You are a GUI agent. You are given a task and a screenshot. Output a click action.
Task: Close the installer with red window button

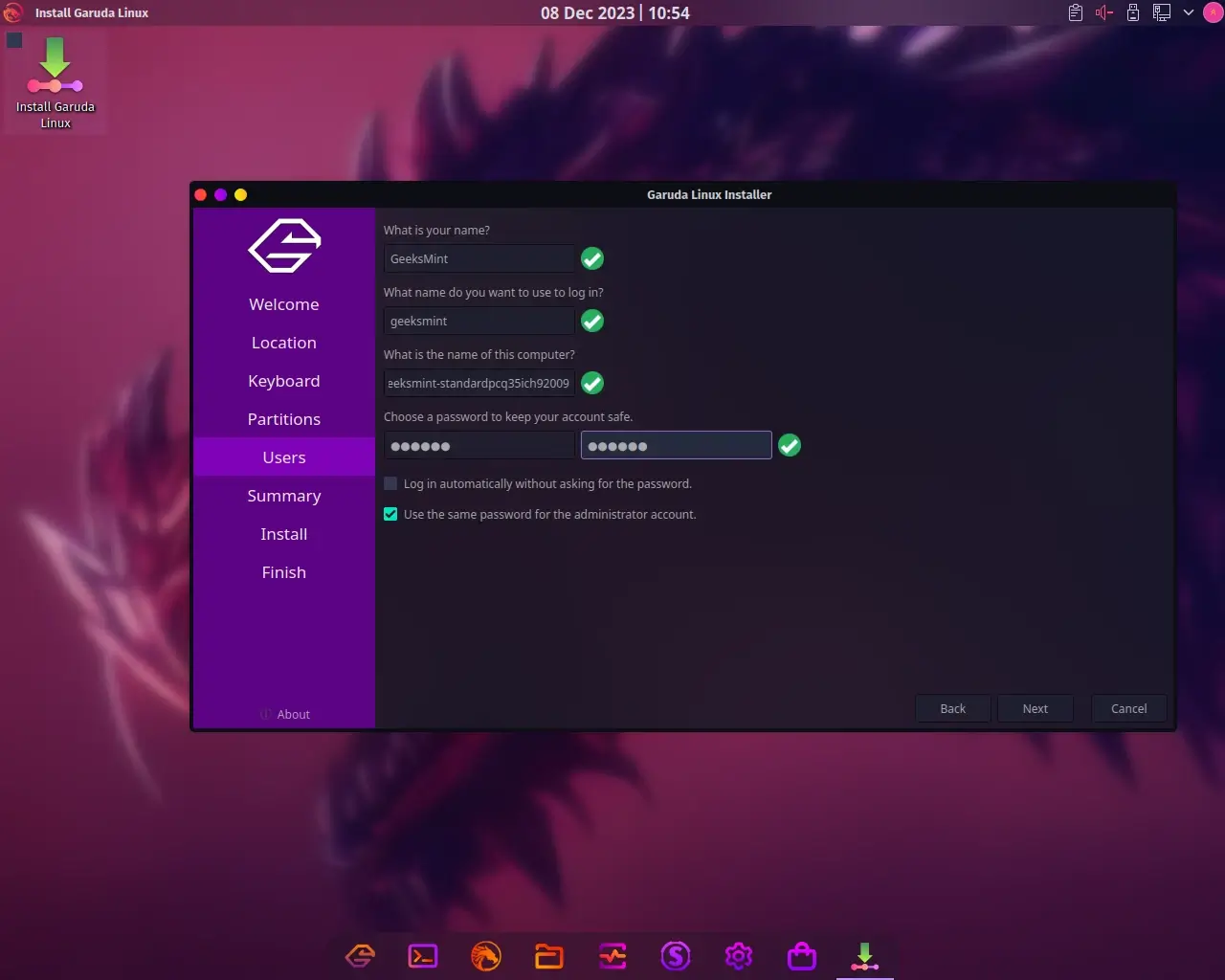coord(201,194)
